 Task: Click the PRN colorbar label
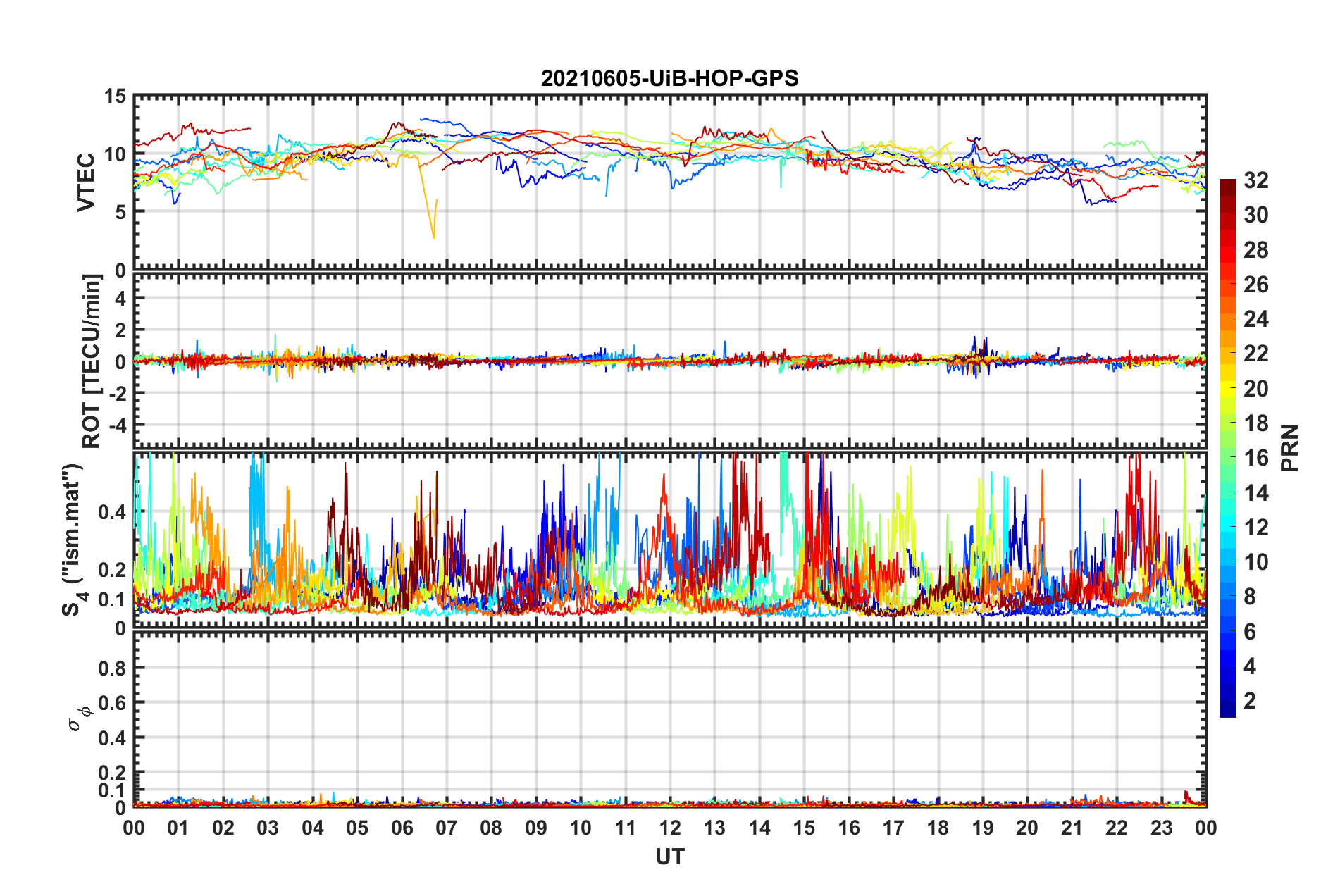(x=1290, y=448)
